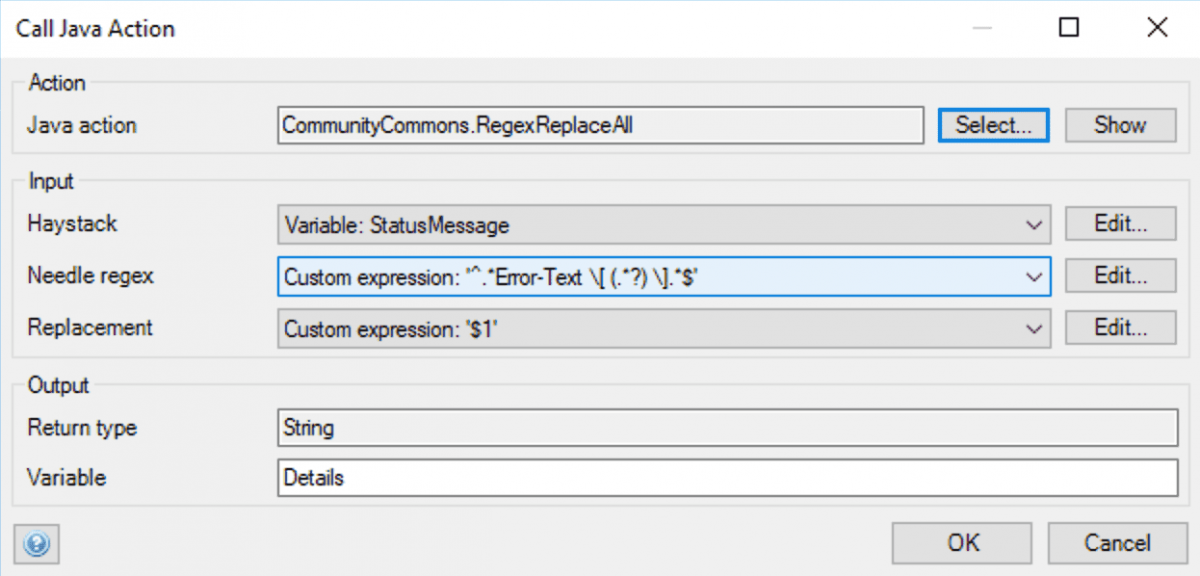Click Cancel to discard changes
The image size is (1200, 576).
(x=1118, y=543)
